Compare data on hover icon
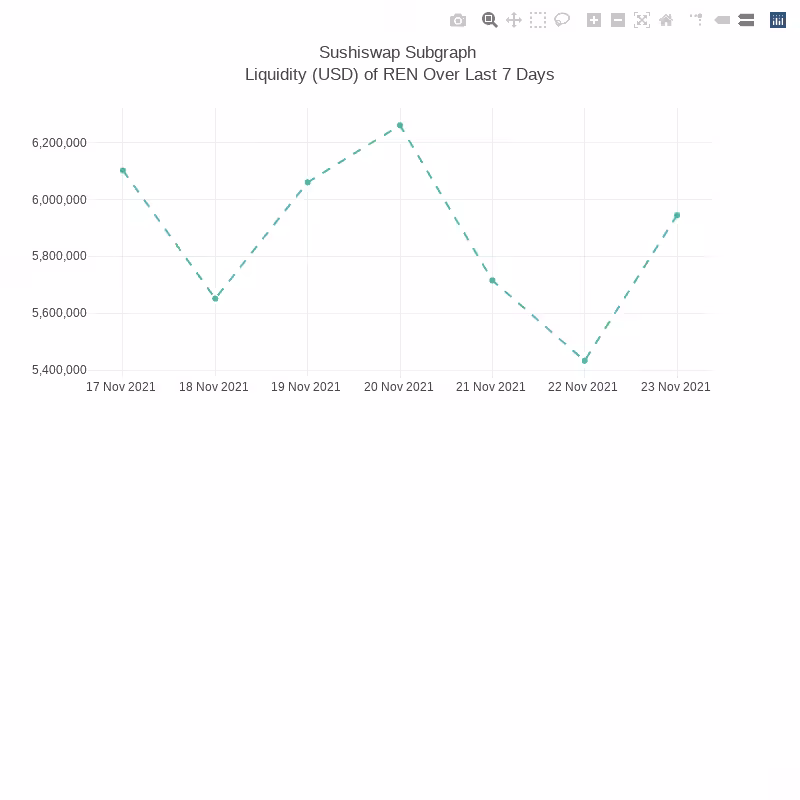This screenshot has height=800, width=800. (x=746, y=20)
